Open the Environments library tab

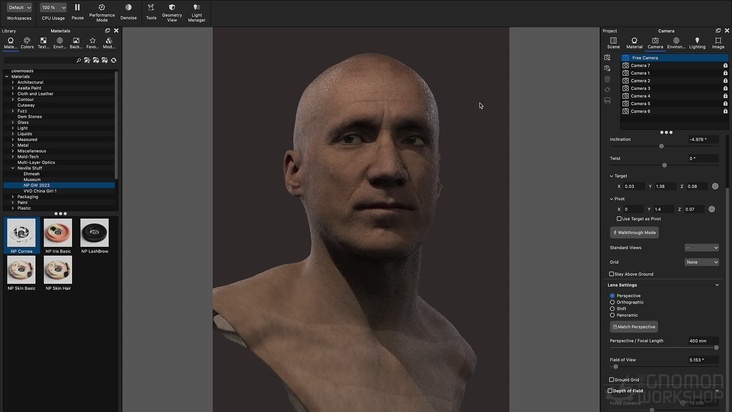tap(59, 43)
